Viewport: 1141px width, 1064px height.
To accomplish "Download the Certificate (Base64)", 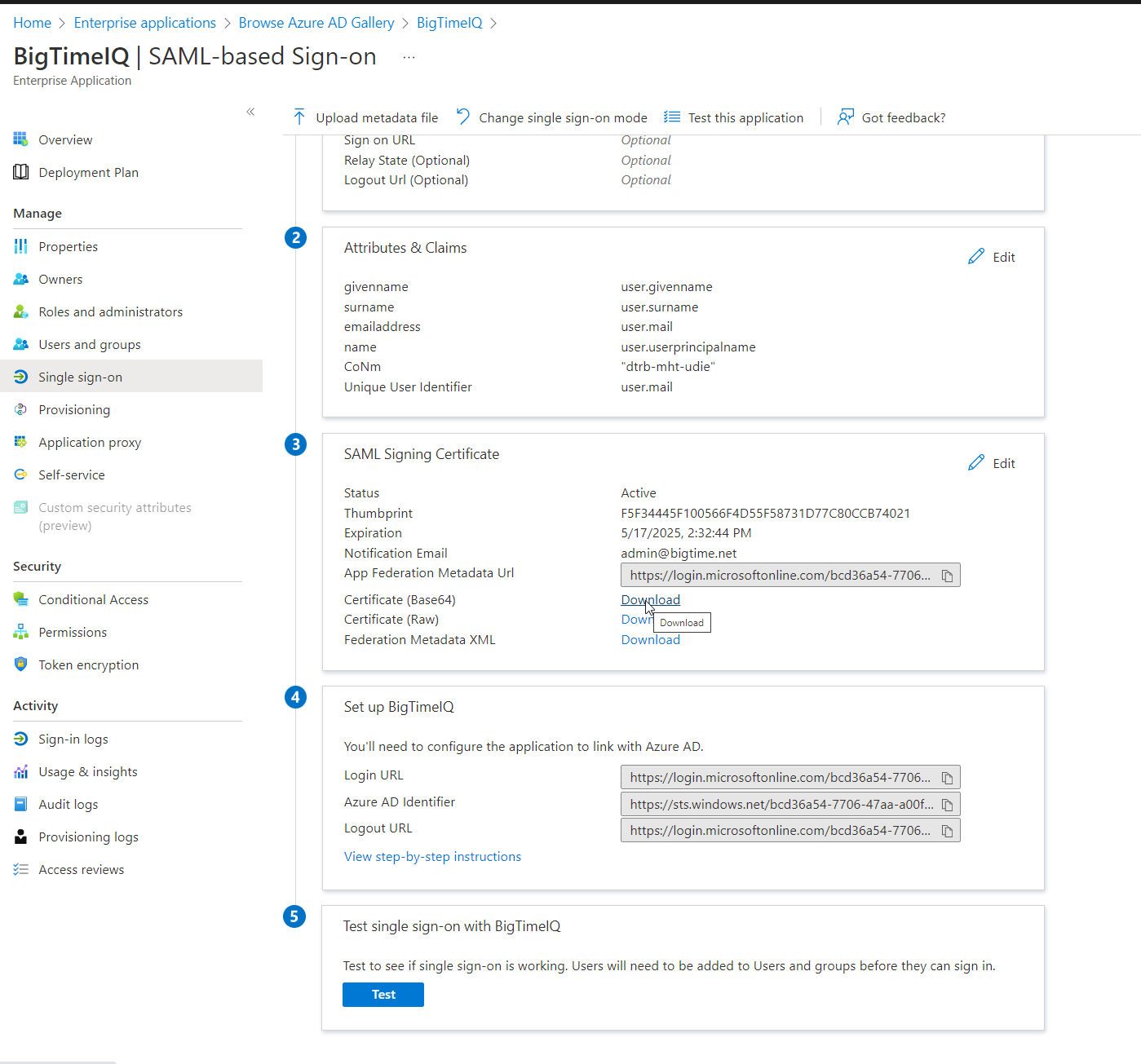I will tap(650, 599).
